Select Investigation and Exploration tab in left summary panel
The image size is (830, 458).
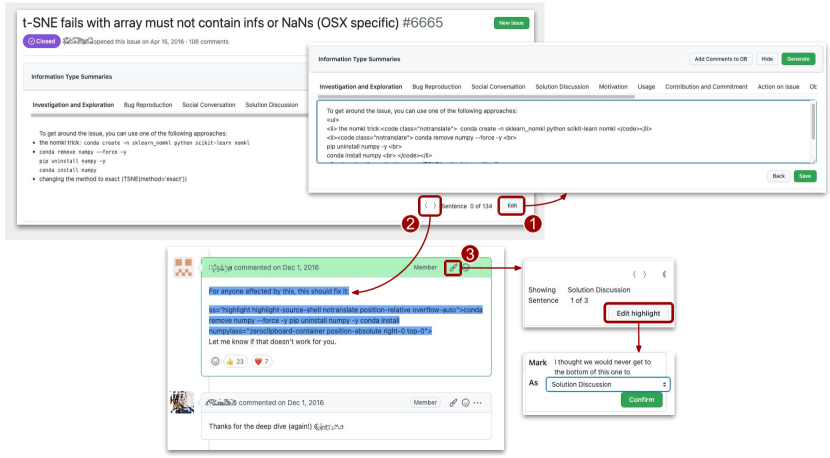click(73, 105)
